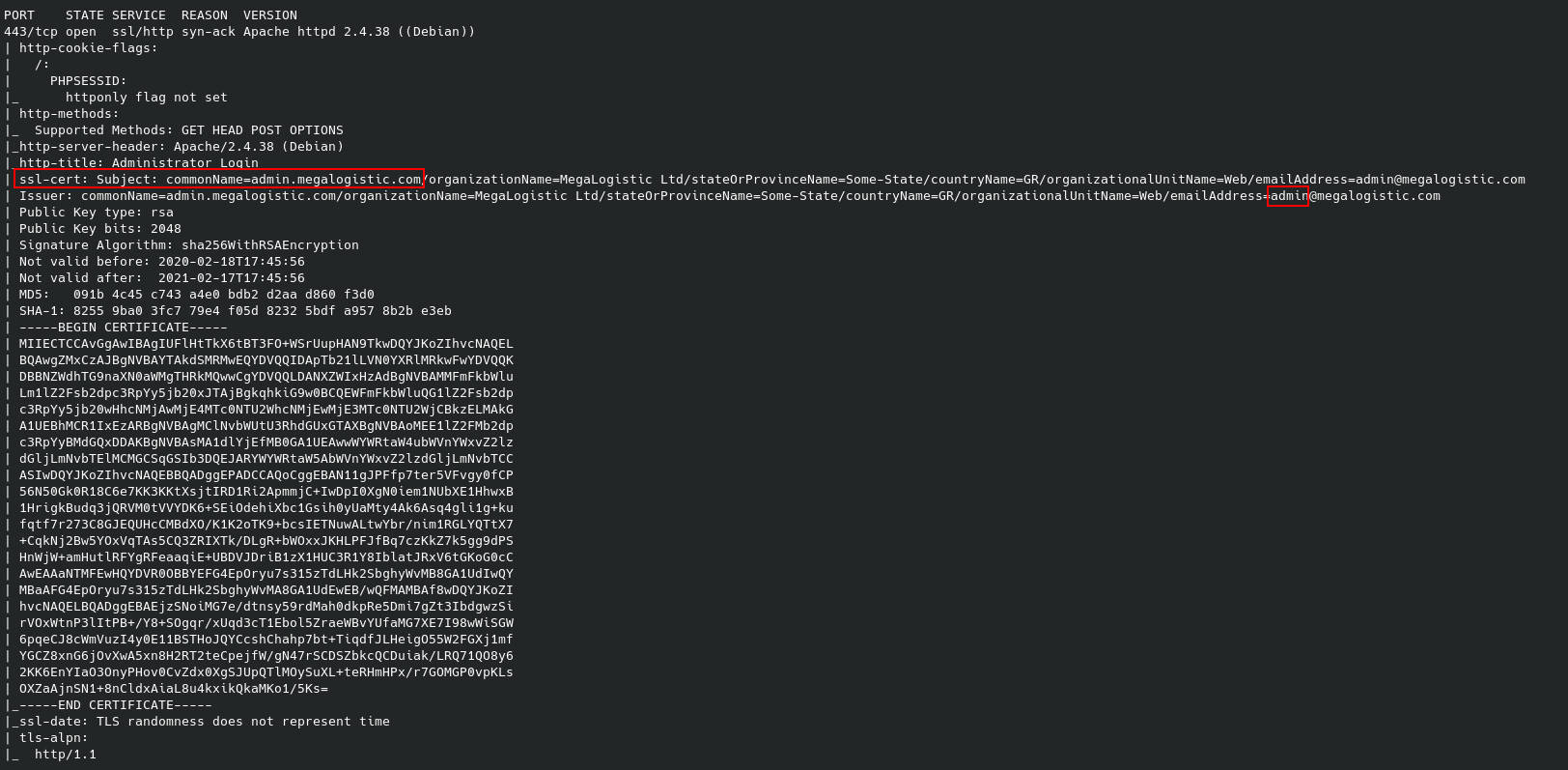
Task: Click the Signature Algorithm sha256WithRSAEncryption line
Action: (189, 244)
